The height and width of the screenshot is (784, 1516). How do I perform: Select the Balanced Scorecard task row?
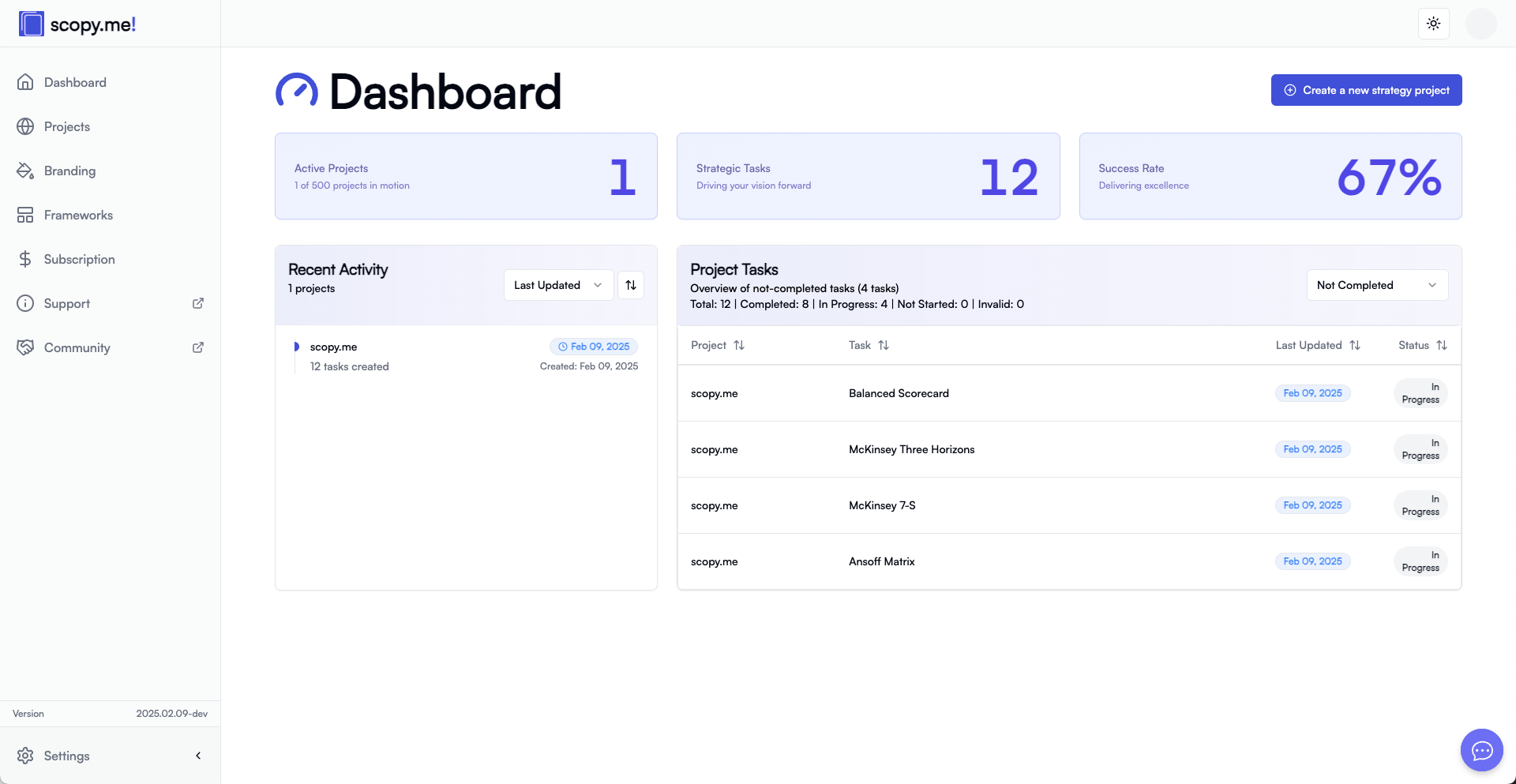[899, 393]
